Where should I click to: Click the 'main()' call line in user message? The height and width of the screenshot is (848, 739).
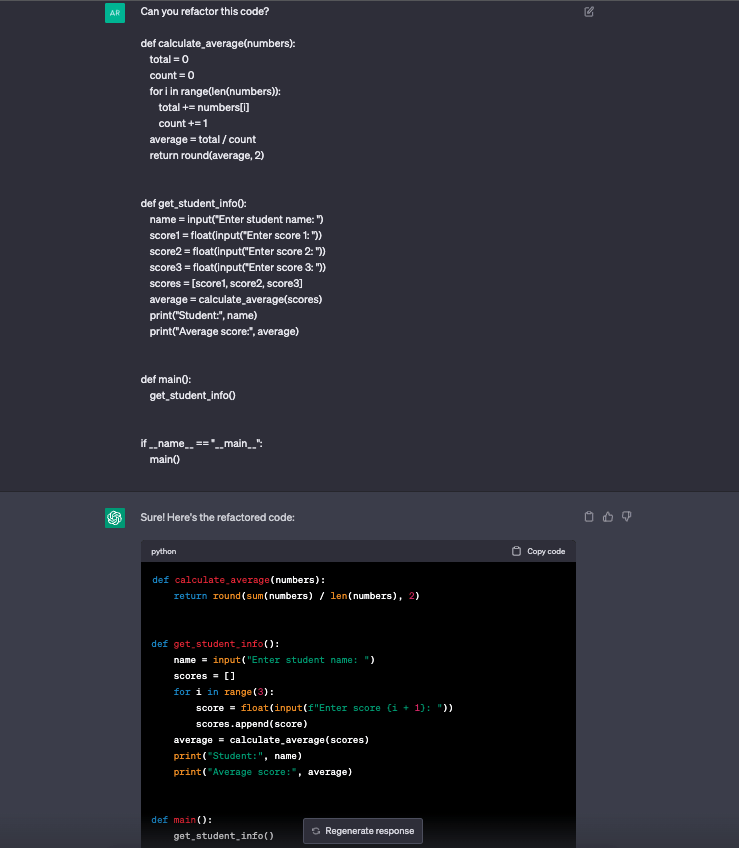coord(164,459)
